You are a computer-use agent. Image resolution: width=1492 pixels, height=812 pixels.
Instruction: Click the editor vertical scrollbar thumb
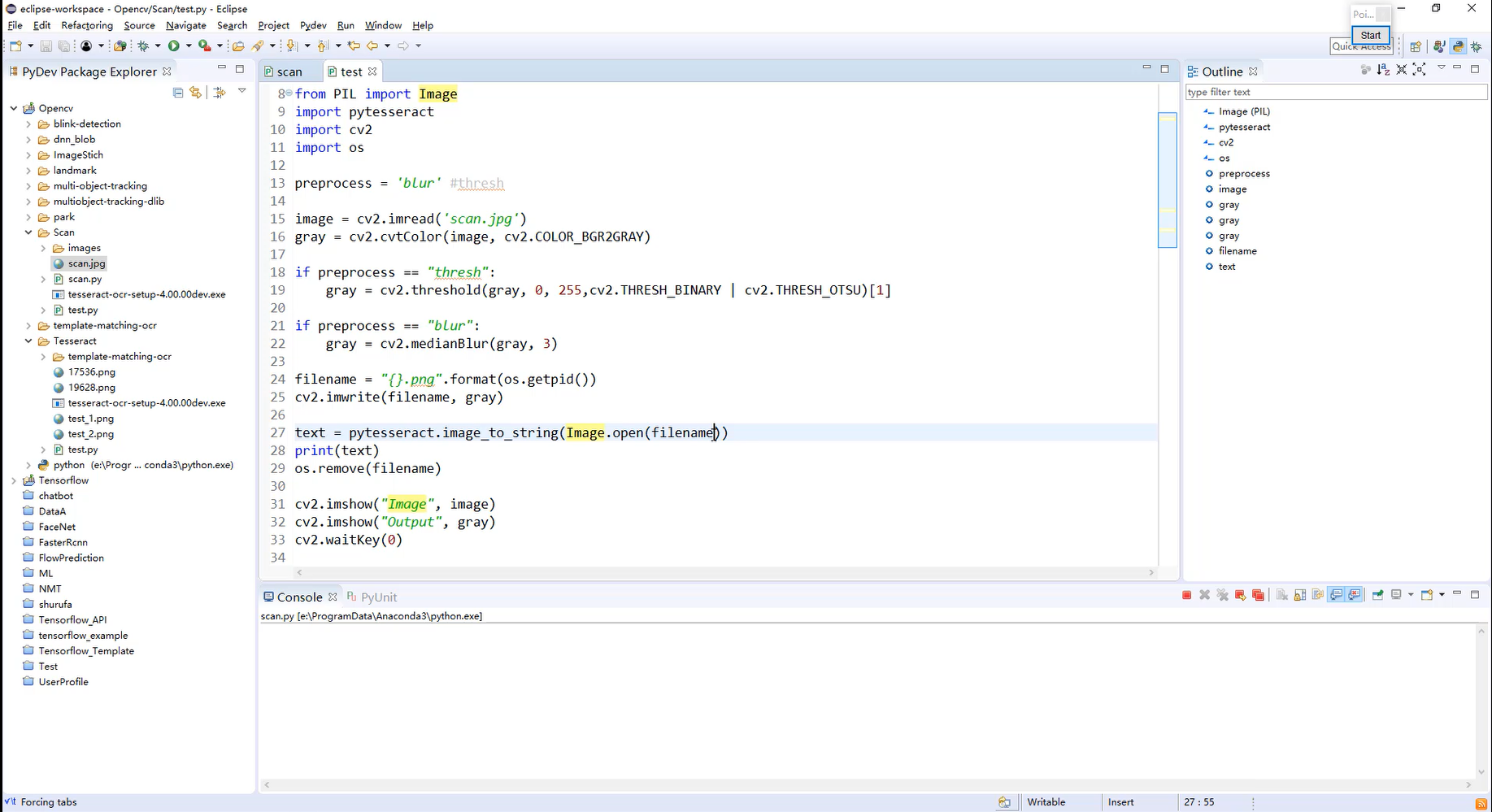(1168, 180)
